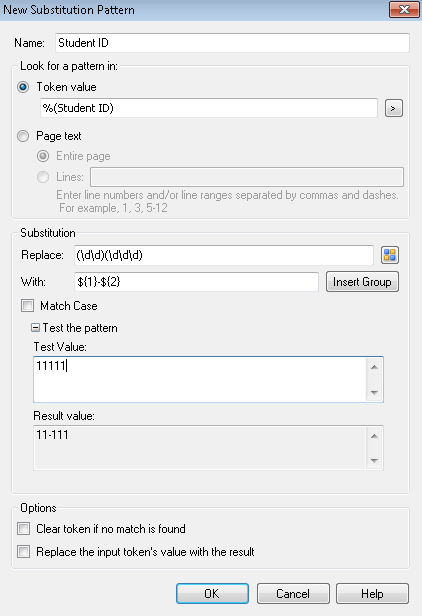
Task: Click into the With replacement field
Action: pos(196,282)
